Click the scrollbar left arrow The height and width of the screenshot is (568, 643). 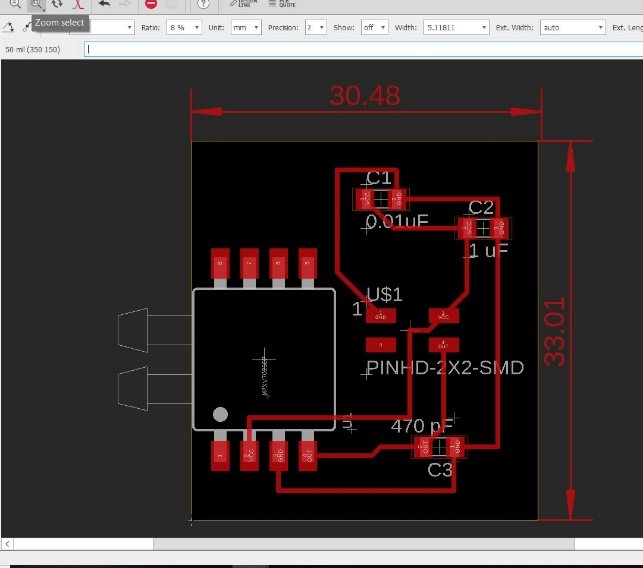(x=7, y=544)
